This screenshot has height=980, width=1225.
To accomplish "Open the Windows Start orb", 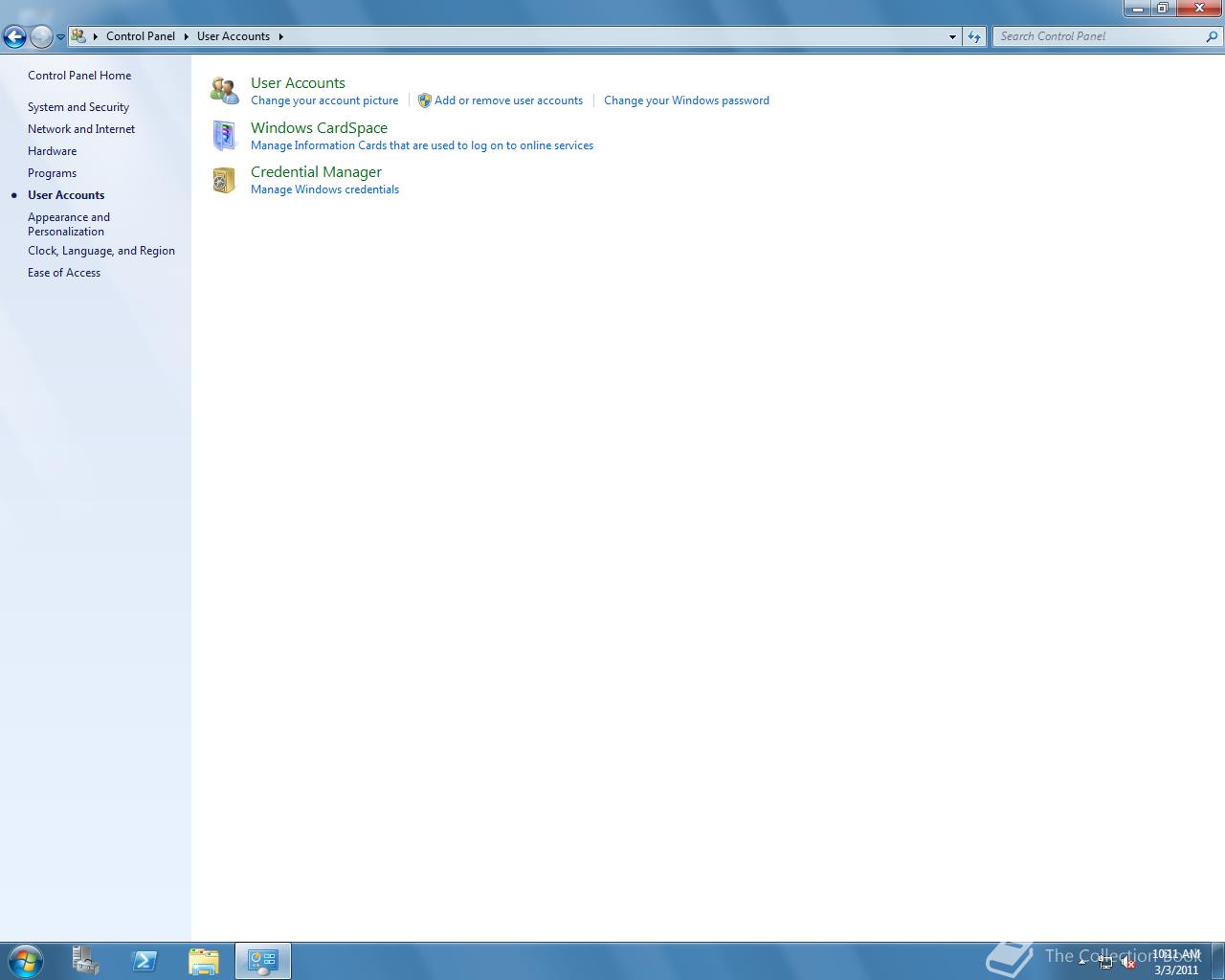I will (x=25, y=961).
